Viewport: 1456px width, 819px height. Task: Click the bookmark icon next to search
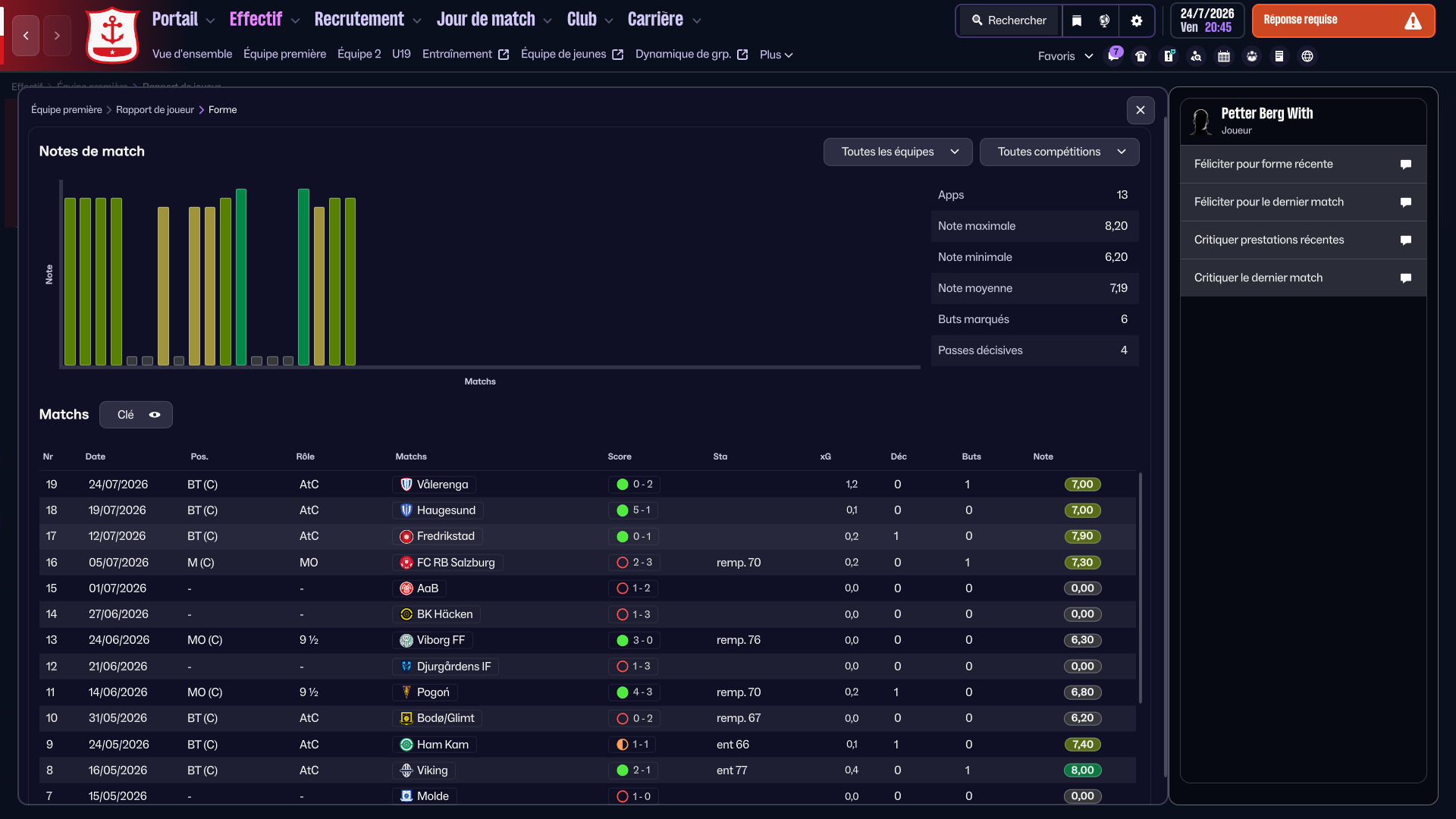tap(1077, 20)
